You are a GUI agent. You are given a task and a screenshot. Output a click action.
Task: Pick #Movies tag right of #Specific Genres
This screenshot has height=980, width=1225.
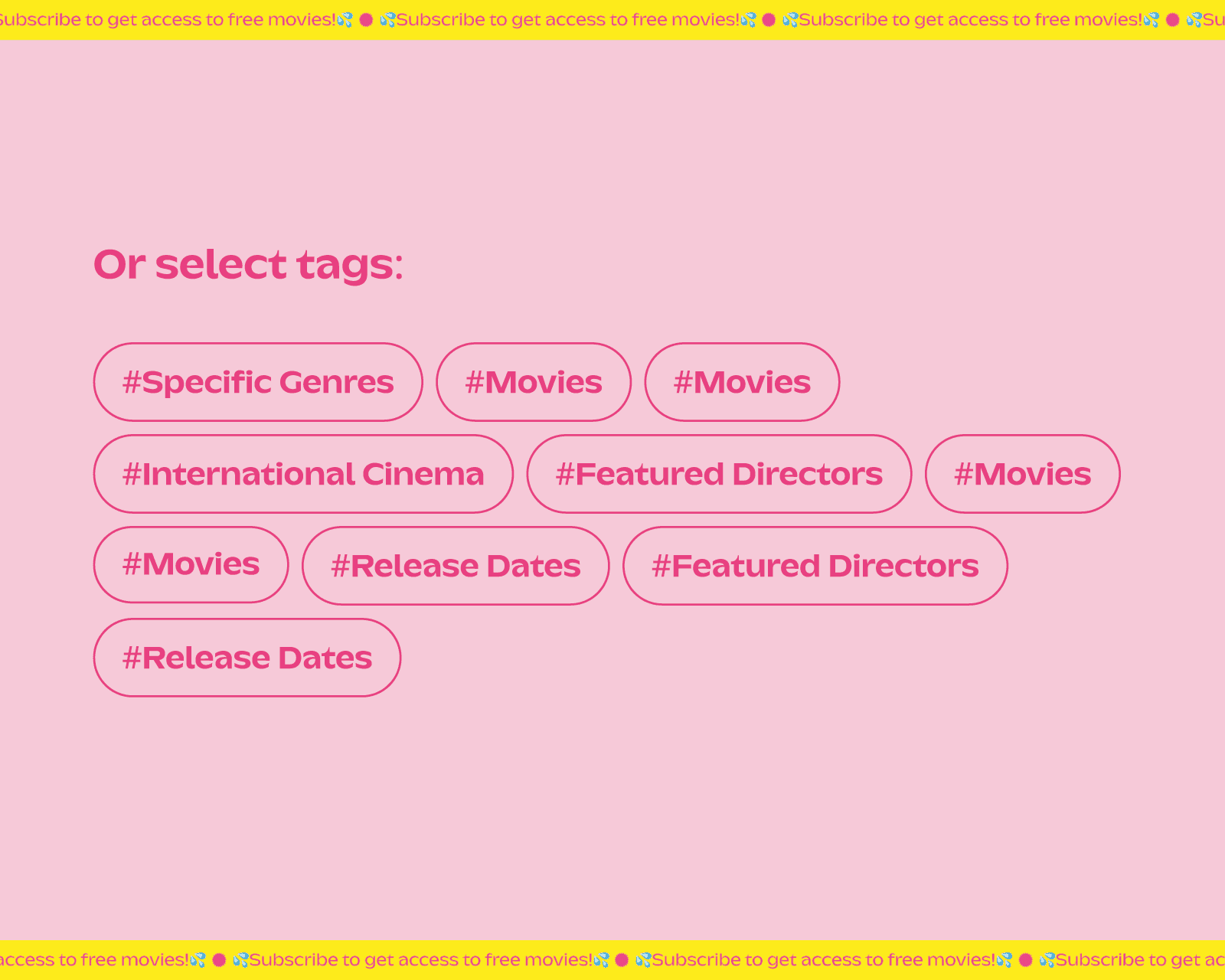click(534, 382)
